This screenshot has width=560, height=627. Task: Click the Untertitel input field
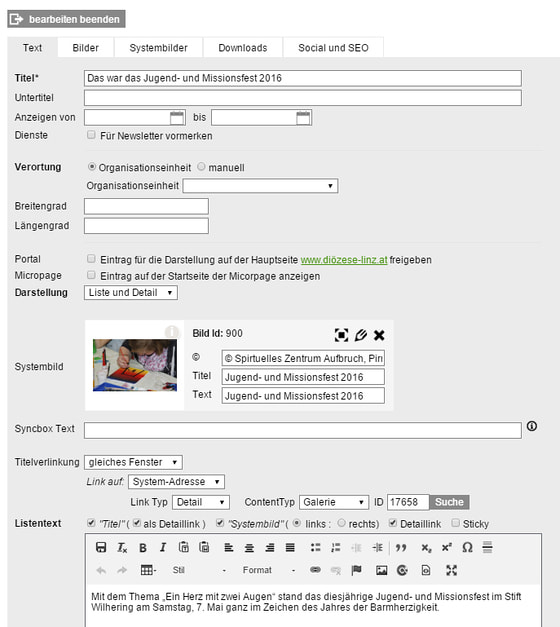303,98
